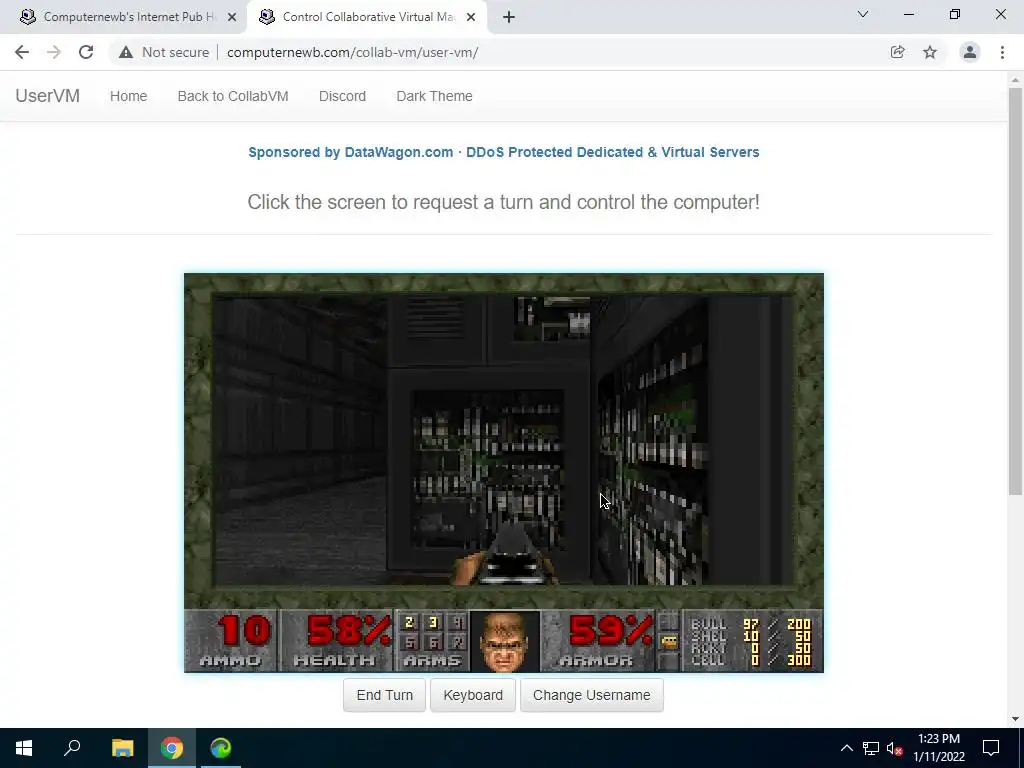The width and height of the screenshot is (1024, 768).
Task: Click the '10' AMMO counter
Action: coord(245,632)
